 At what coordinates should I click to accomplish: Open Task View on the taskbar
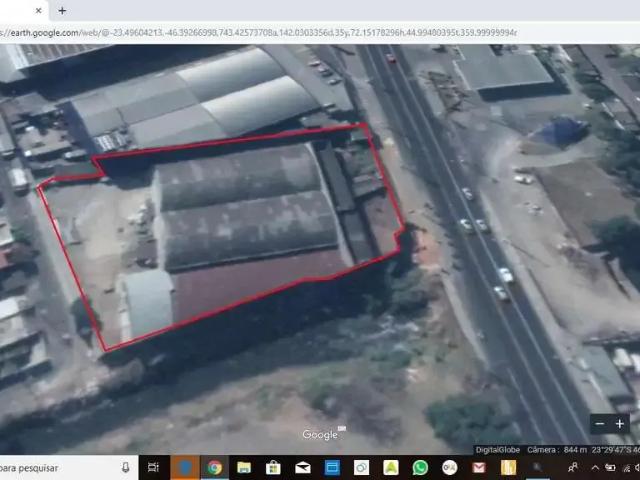click(x=154, y=467)
